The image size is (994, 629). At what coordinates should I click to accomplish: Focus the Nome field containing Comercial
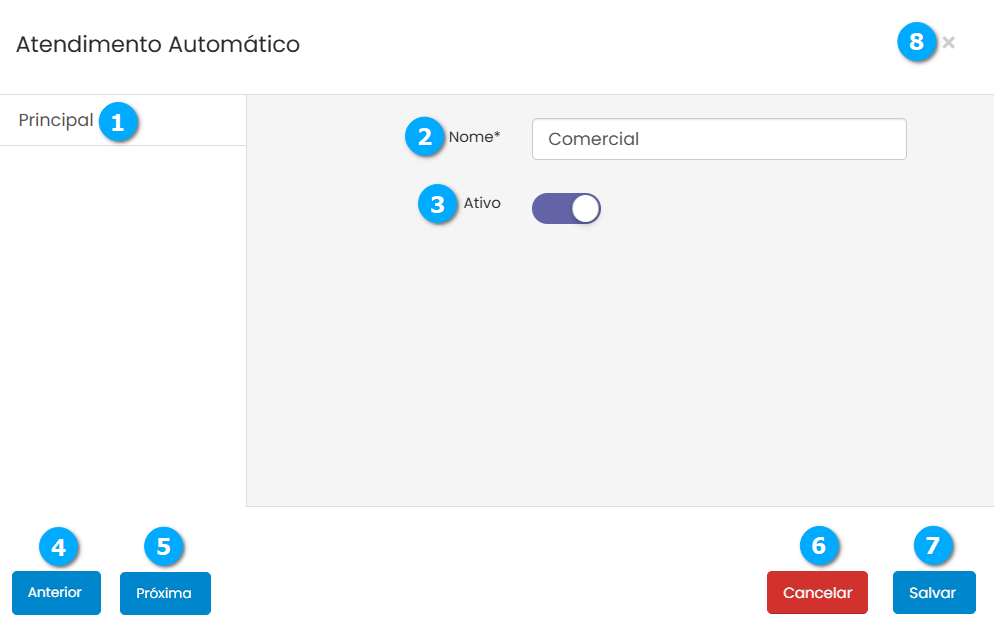click(x=718, y=139)
